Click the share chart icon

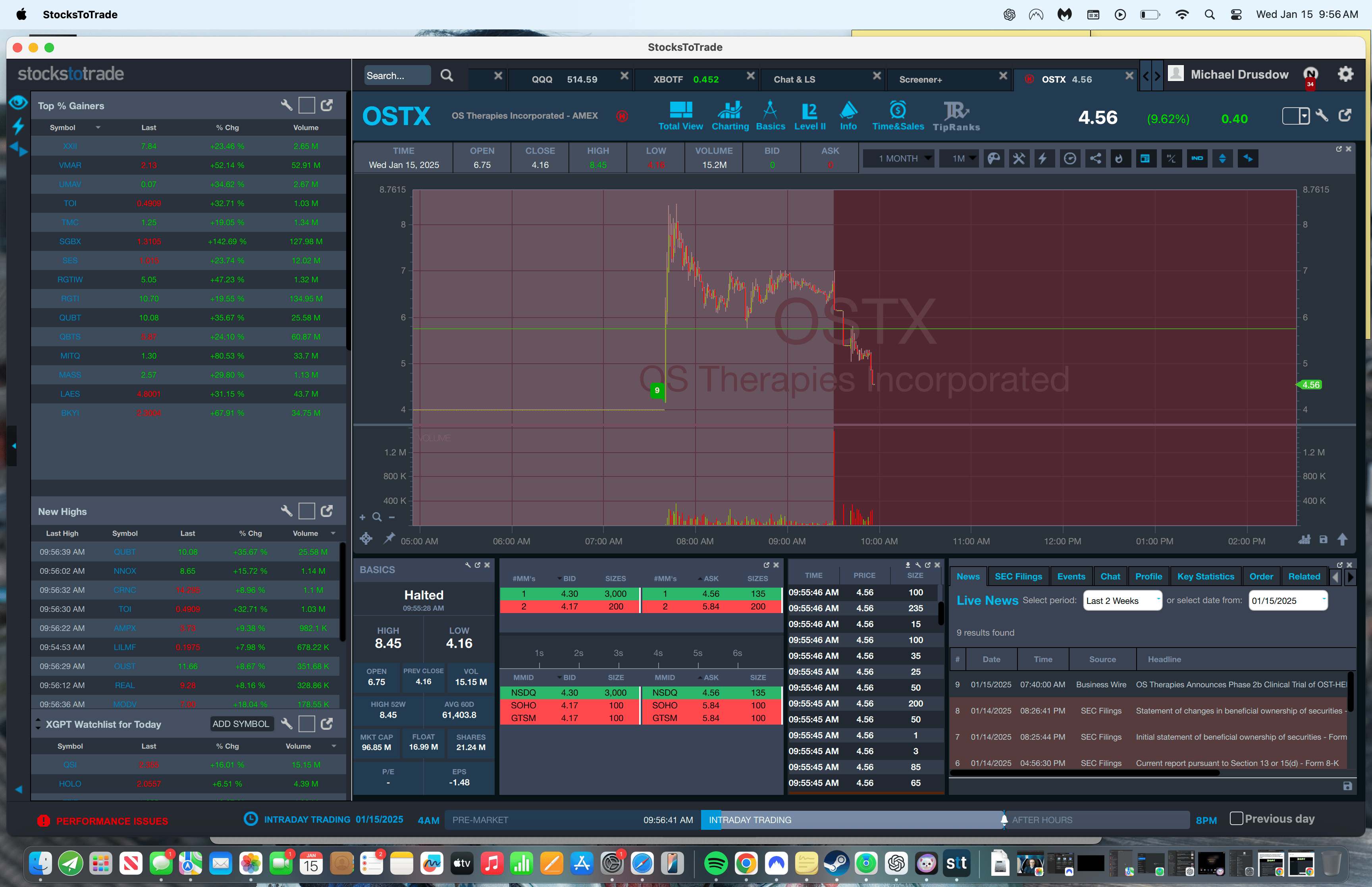1095,158
